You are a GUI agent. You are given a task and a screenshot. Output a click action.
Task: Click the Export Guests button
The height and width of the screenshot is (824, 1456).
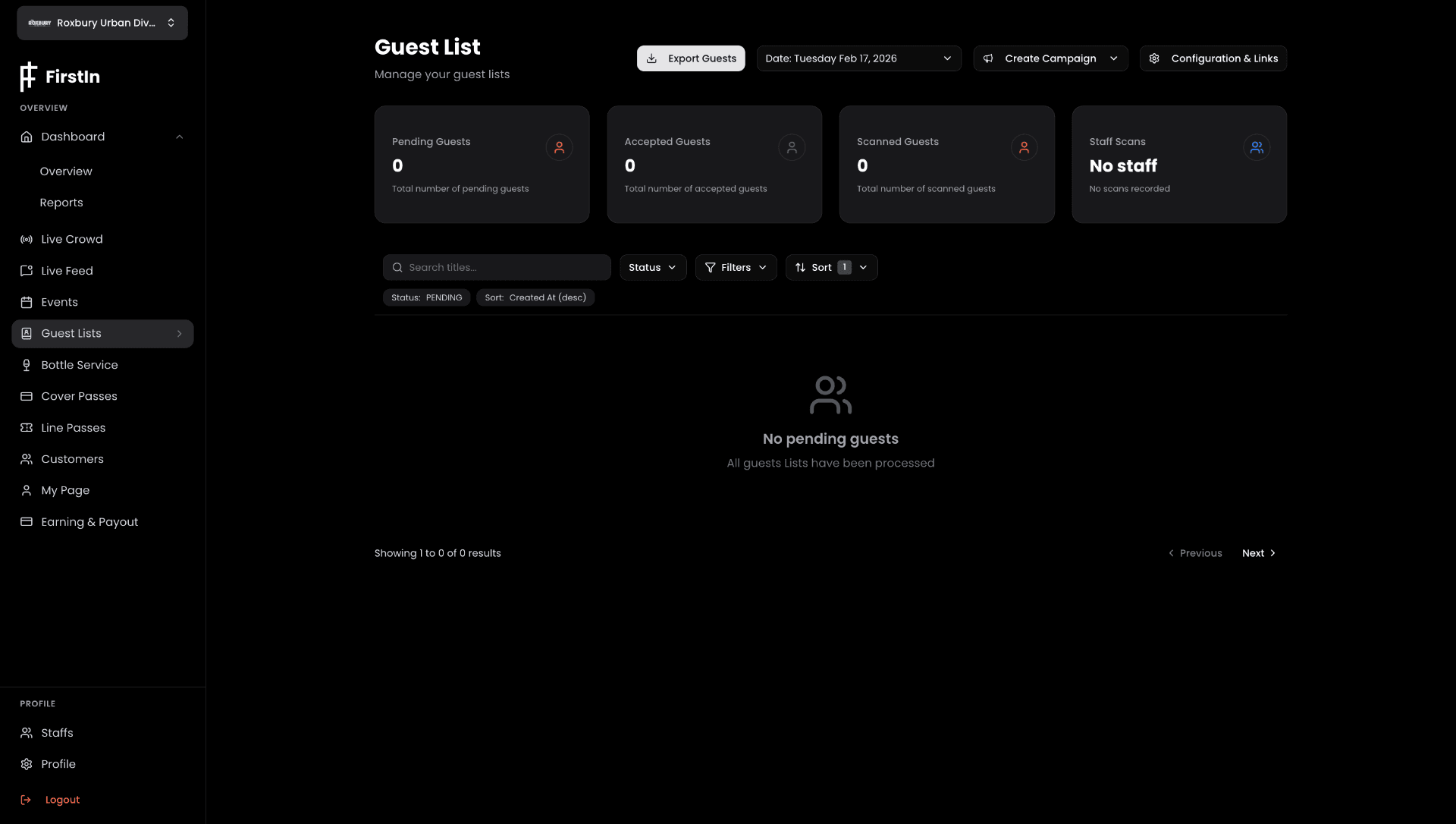pos(690,58)
